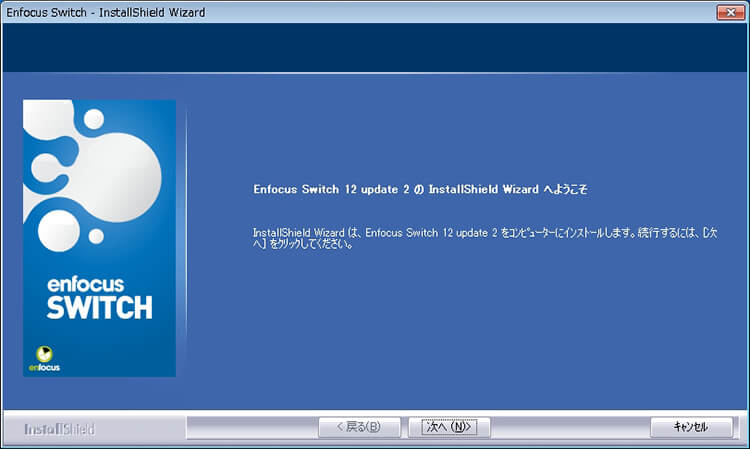The width and height of the screenshot is (750, 449).
Task: Click the window title 'Enfocus Switch - InstallShield Wizard'
Action: click(106, 12)
